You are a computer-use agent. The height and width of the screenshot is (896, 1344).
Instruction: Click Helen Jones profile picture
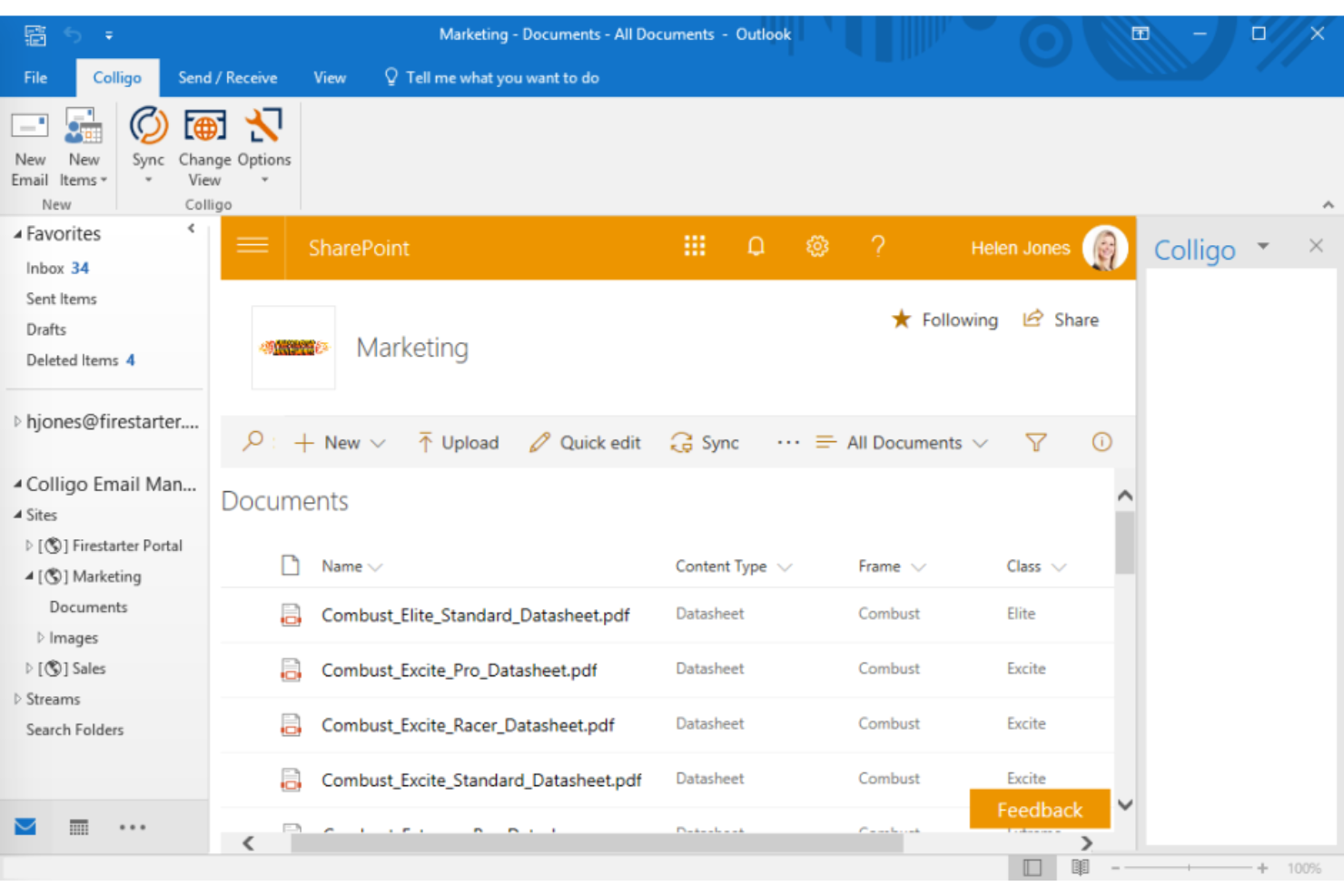[1104, 247]
